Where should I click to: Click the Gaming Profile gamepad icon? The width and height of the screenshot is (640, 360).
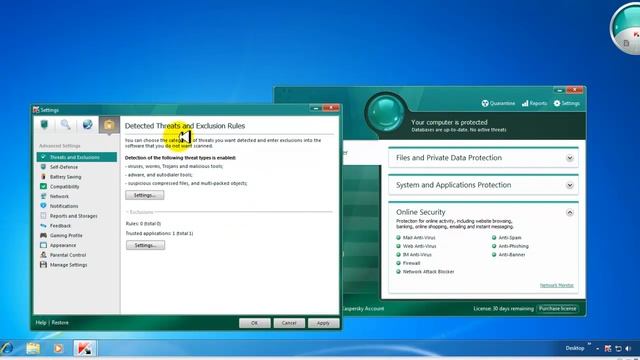[43, 235]
